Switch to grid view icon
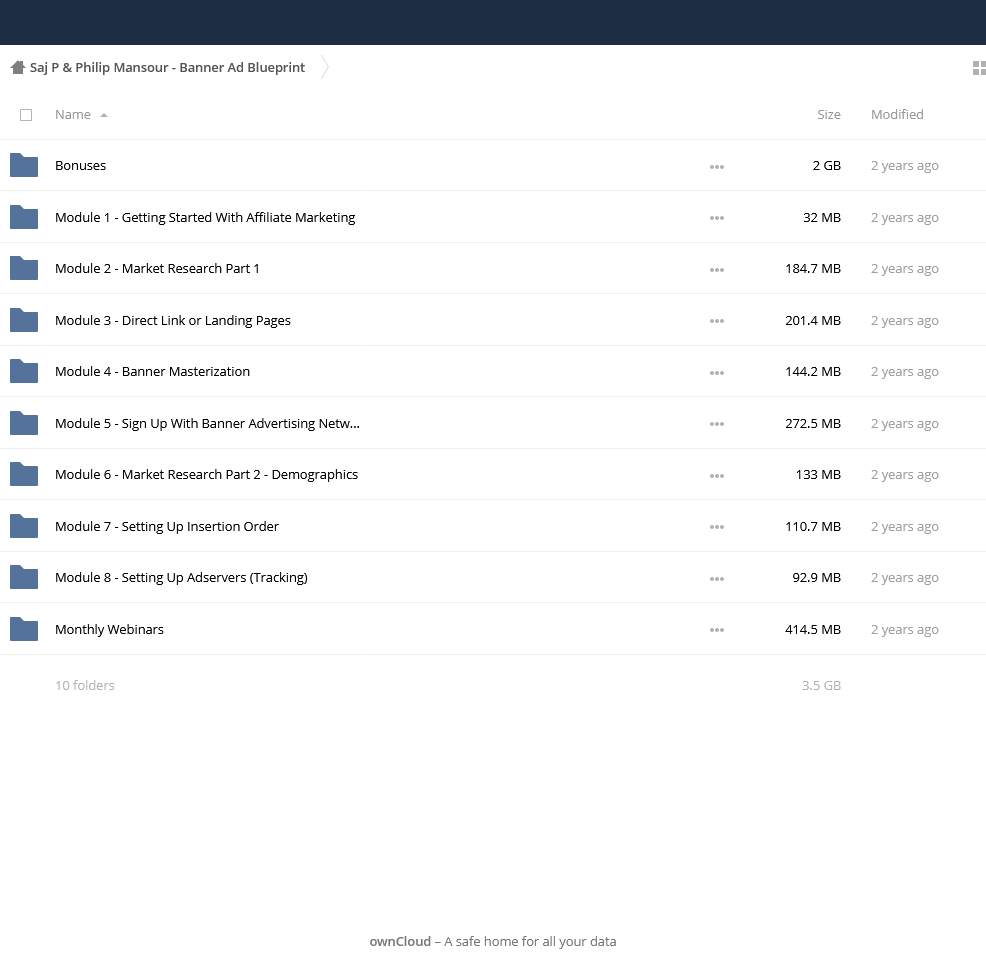Viewport: 986px width, 971px height. point(978,67)
